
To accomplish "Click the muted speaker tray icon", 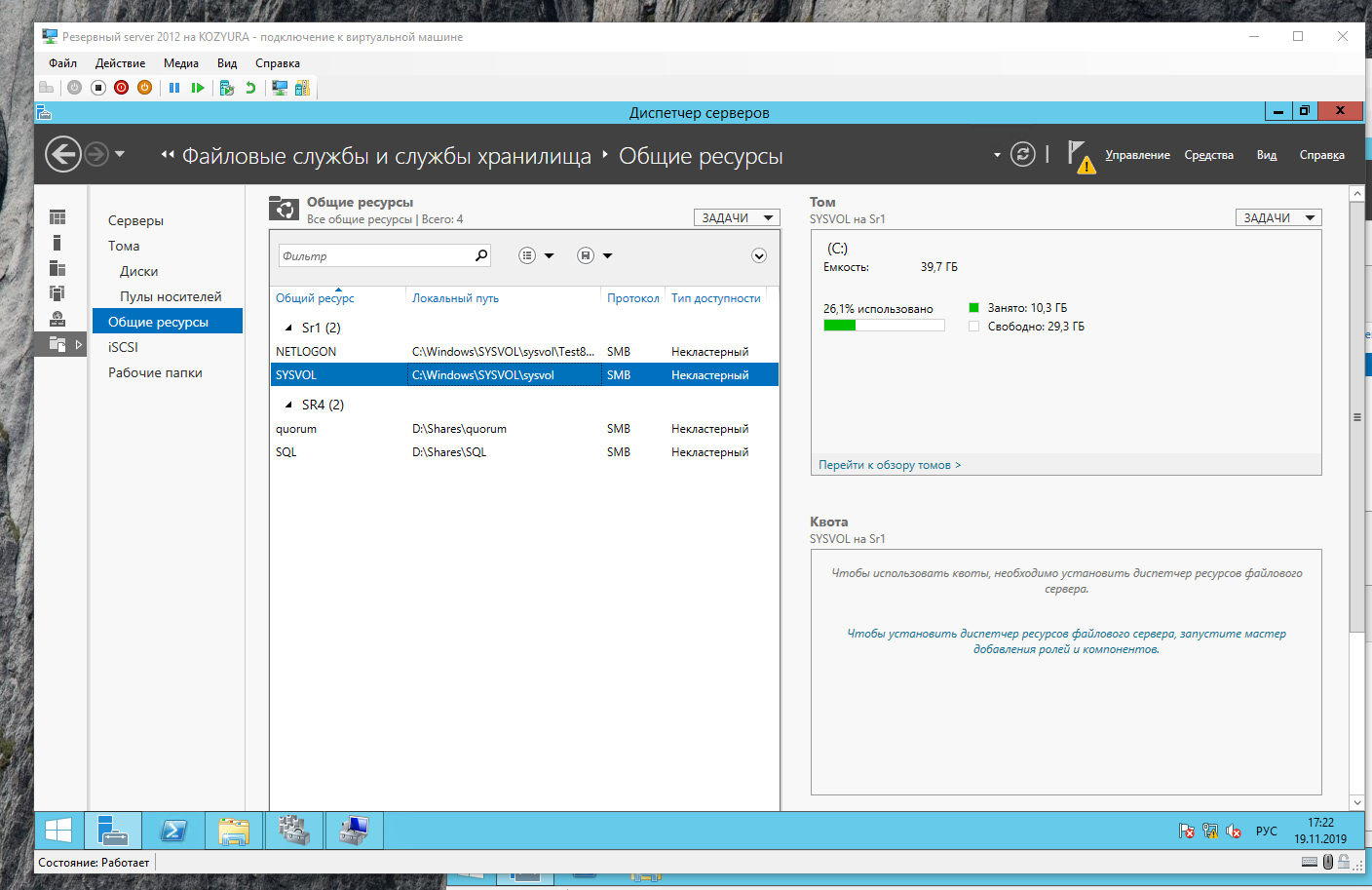I will click(x=1234, y=831).
